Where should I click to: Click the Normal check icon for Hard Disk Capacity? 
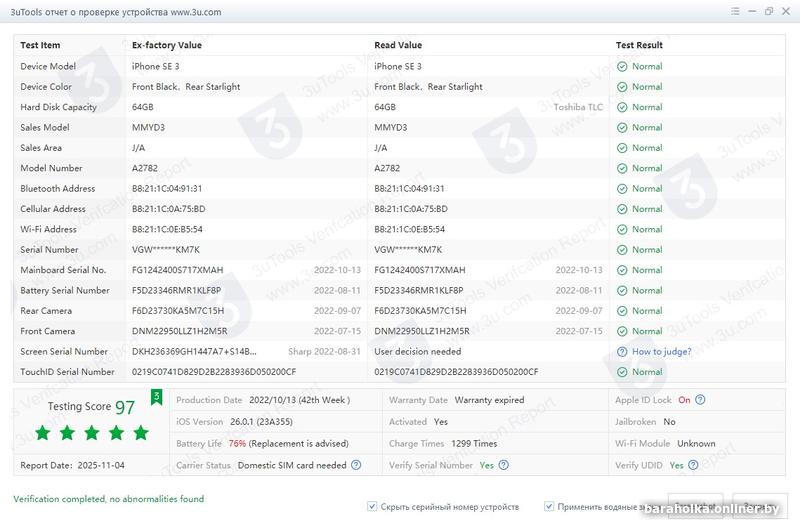pos(622,107)
